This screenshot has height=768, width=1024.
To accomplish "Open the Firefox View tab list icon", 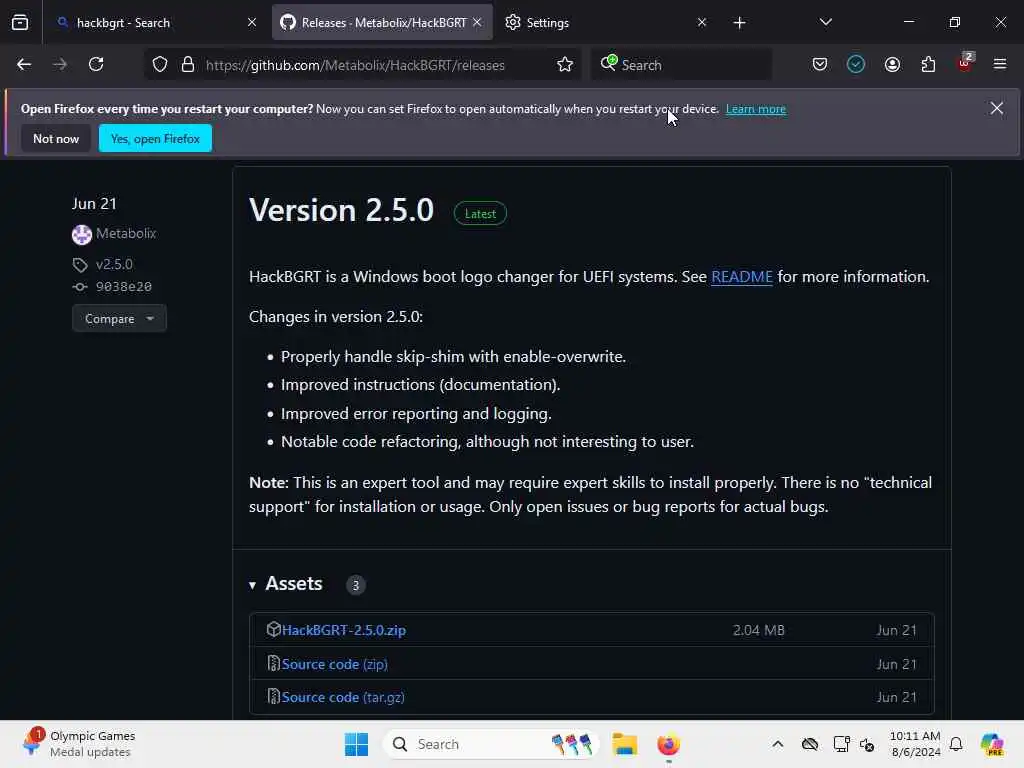I will click(x=20, y=22).
